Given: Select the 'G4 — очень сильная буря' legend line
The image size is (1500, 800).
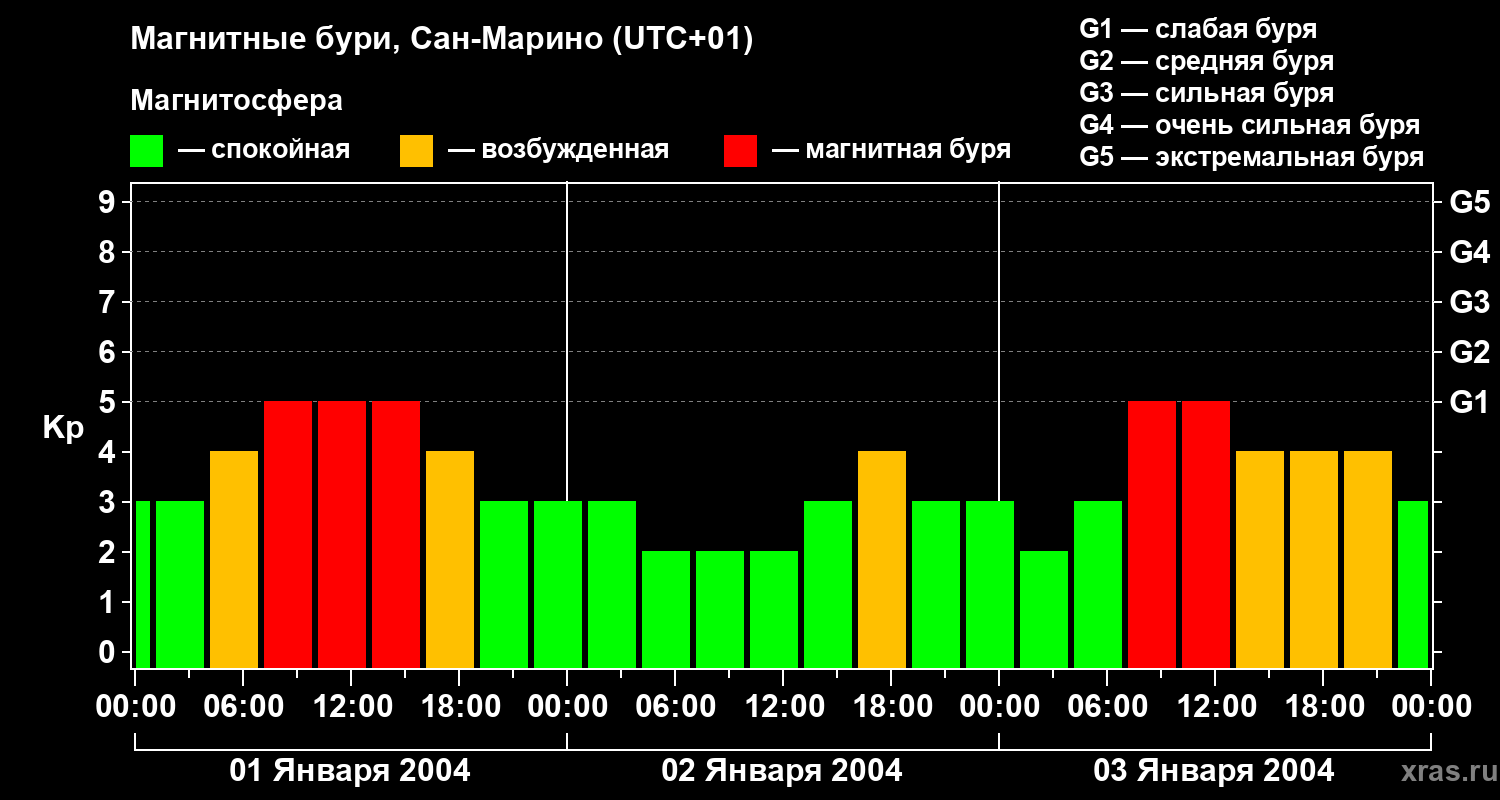Looking at the screenshot, I should (x=1250, y=125).
